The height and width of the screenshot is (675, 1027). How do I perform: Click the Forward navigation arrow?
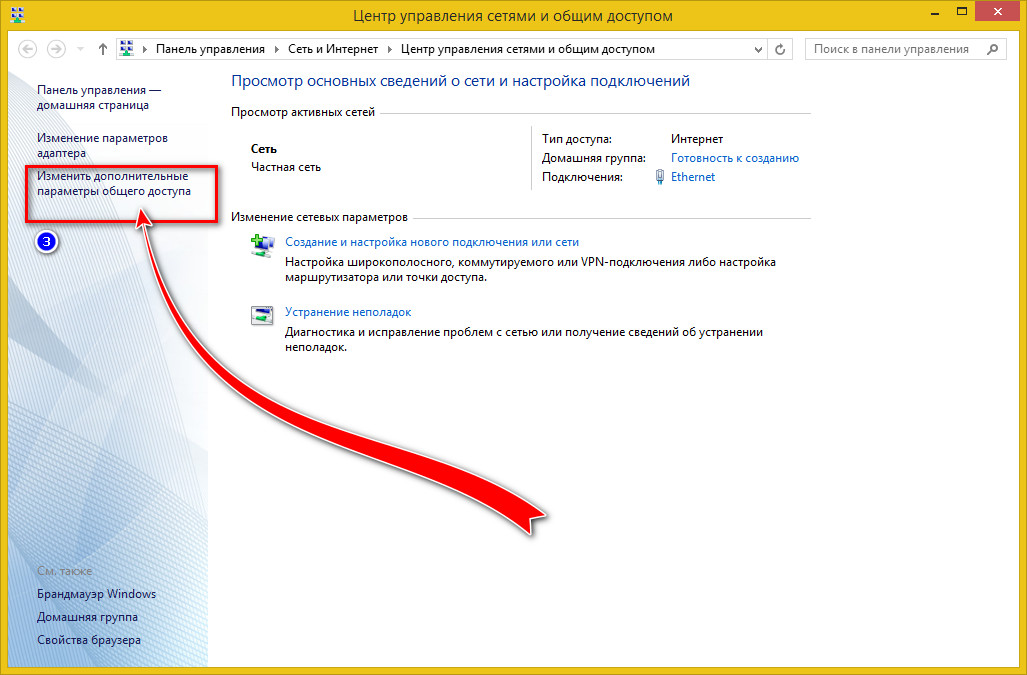click(56, 49)
